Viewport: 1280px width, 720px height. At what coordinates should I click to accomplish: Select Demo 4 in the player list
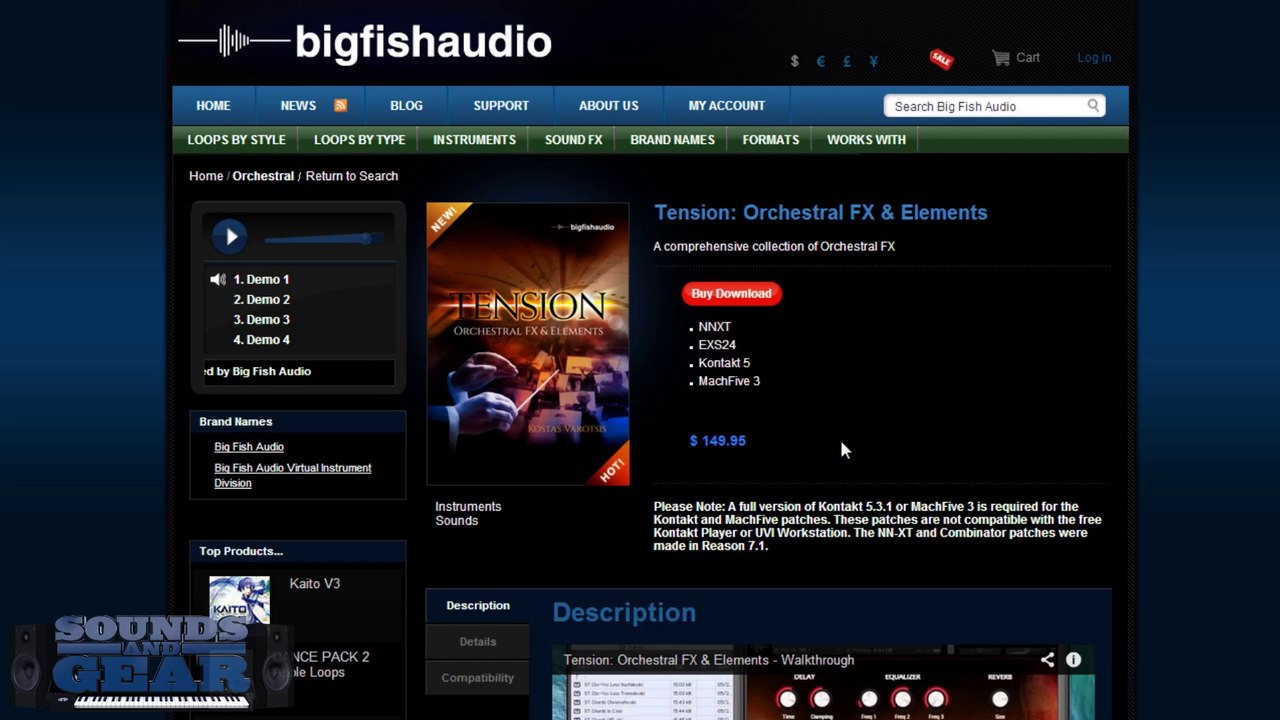click(x=261, y=339)
